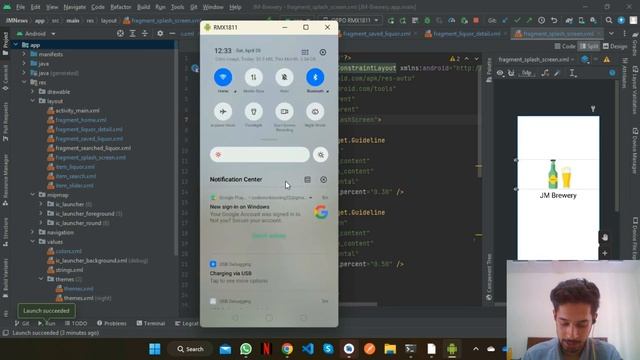
Task: Click design view options eye icon
Action: point(500,73)
